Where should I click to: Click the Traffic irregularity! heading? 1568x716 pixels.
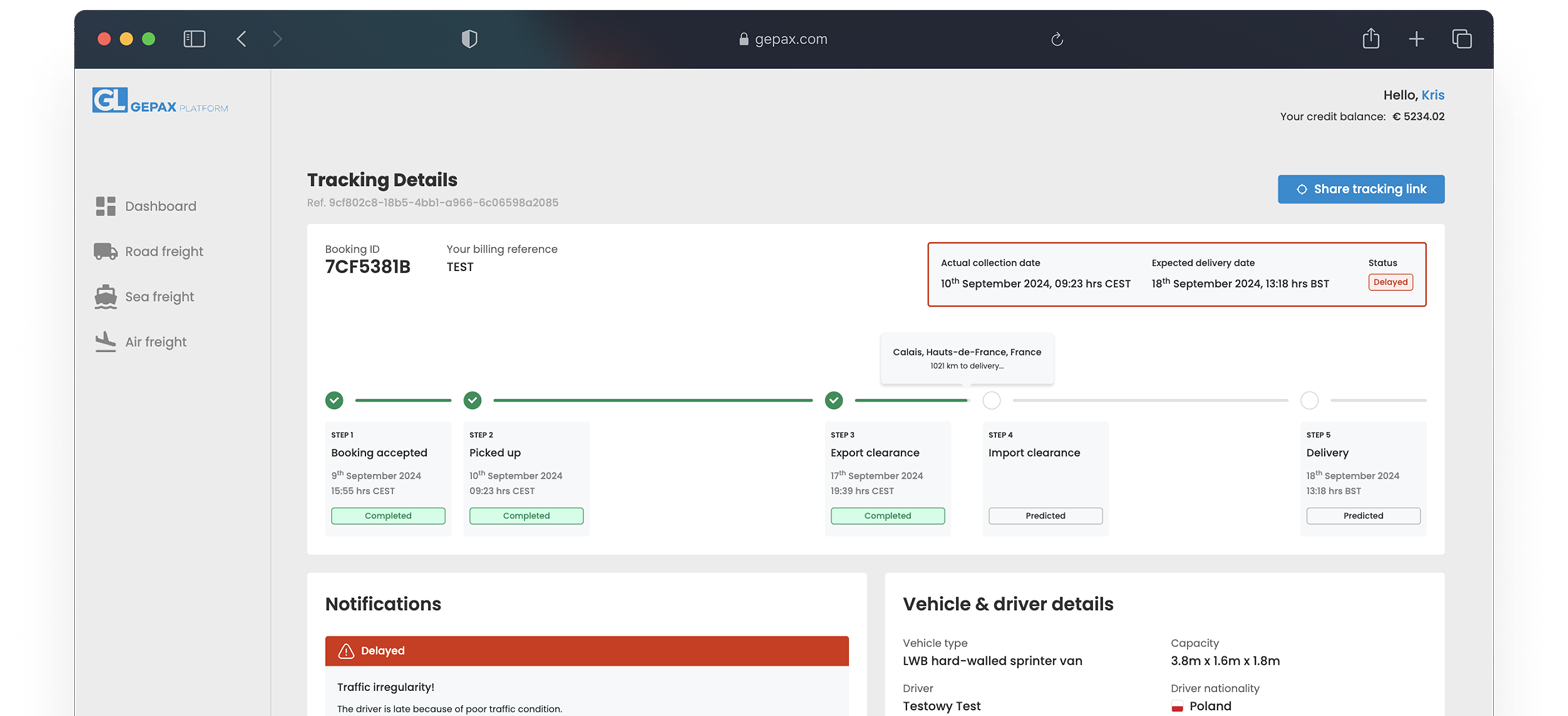point(386,687)
